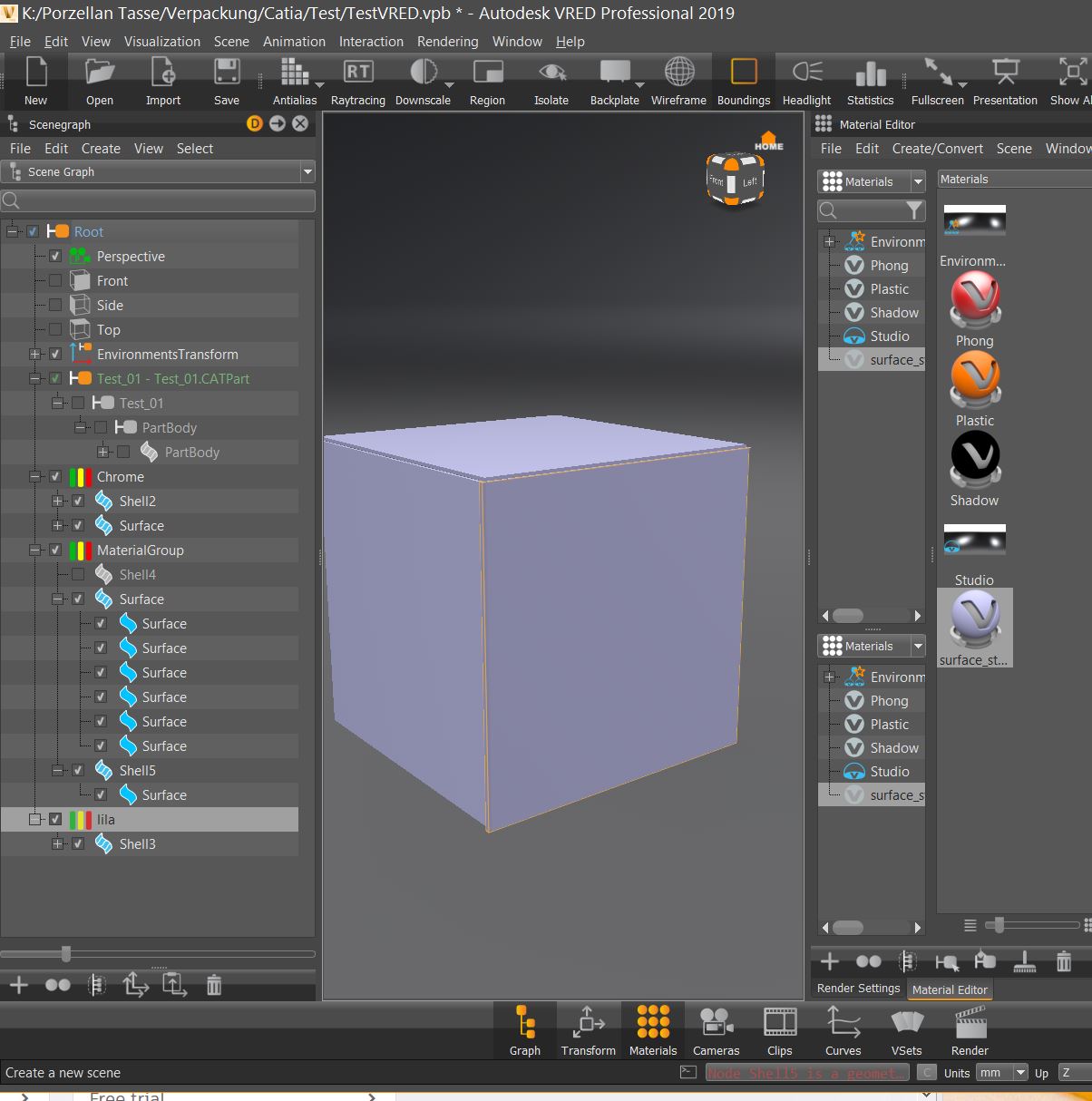The image size is (1092, 1101).
Task: Open the Scene Graph view dropdown
Action: (x=307, y=171)
